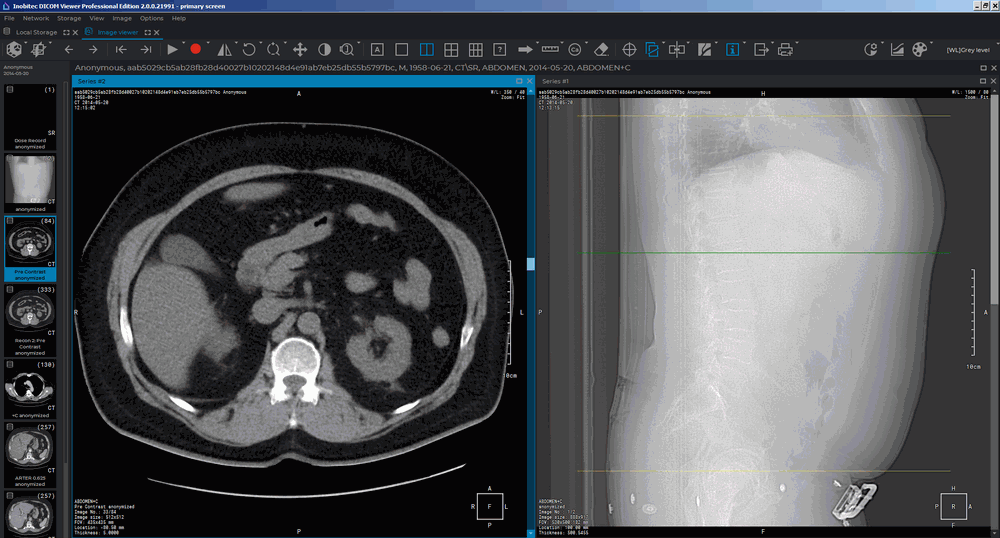This screenshot has height=538, width=1000.
Task: Click the histogram graph icon
Action: click(x=897, y=49)
